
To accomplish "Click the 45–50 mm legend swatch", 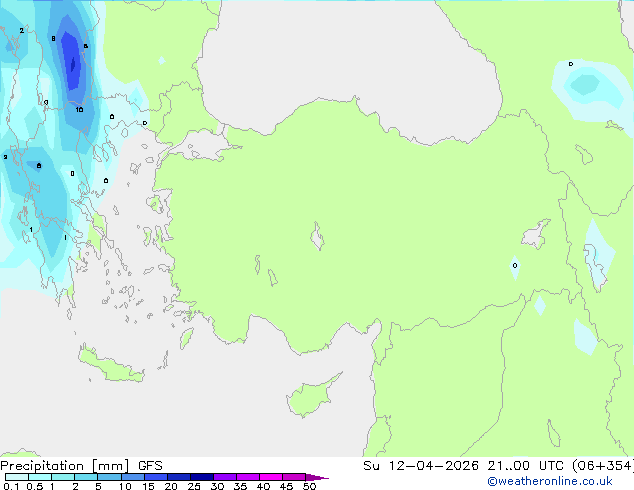I will point(294,477).
